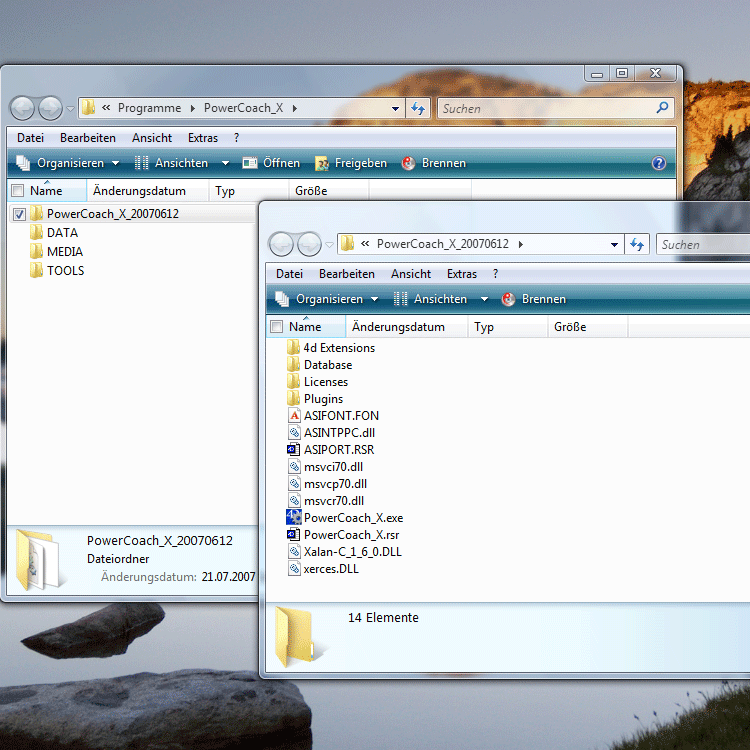Click large folder preview thumbnail in back window
Image resolution: width=750 pixels, height=750 pixels.
point(39,559)
